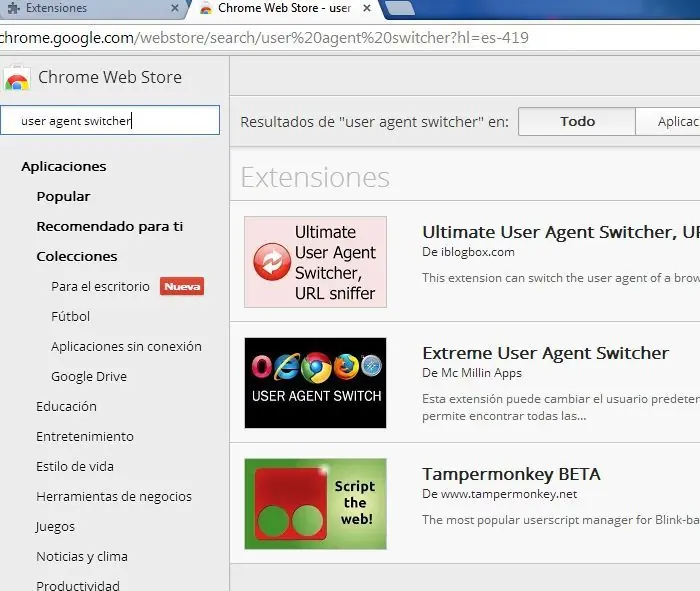Viewport: 700px width, 591px height.
Task: Open the Juegos category
Action: click(x=55, y=527)
